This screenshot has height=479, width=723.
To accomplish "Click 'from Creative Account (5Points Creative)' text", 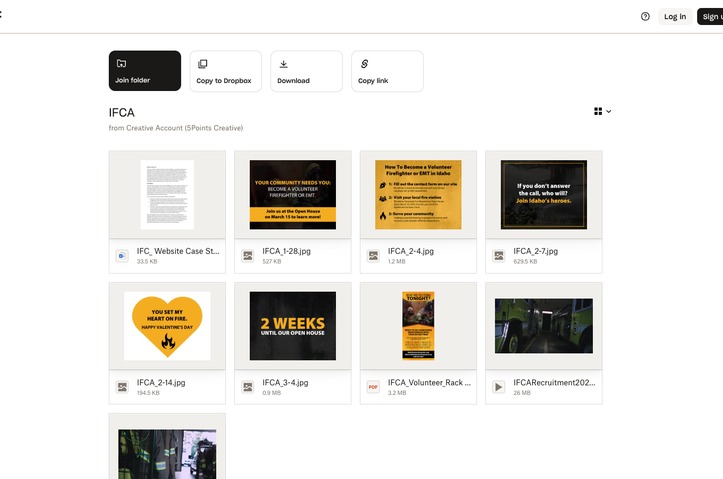I will click(176, 128).
